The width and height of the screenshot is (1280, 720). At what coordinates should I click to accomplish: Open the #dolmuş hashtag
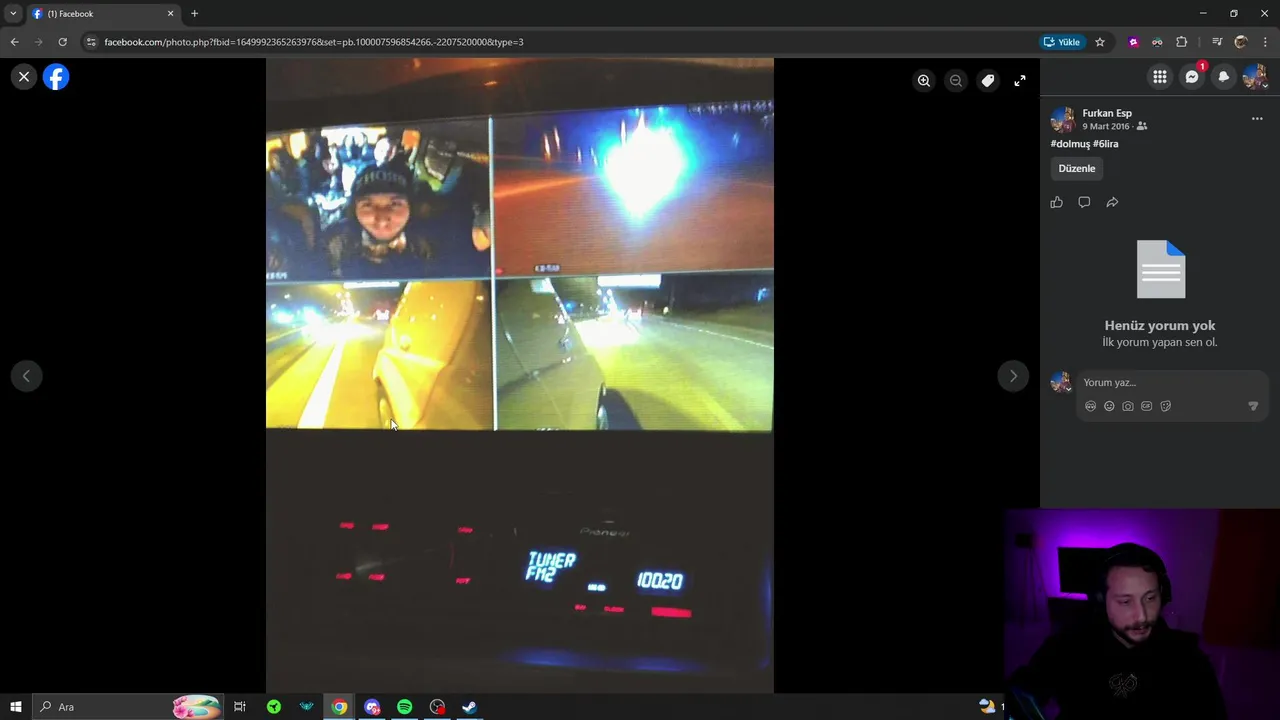tap(1070, 144)
